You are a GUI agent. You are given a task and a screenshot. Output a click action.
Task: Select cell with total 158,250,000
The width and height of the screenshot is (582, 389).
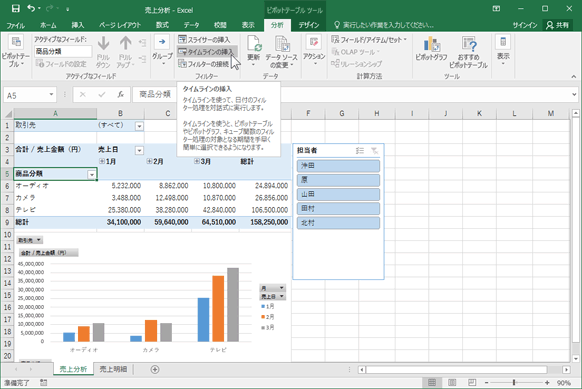265,222
